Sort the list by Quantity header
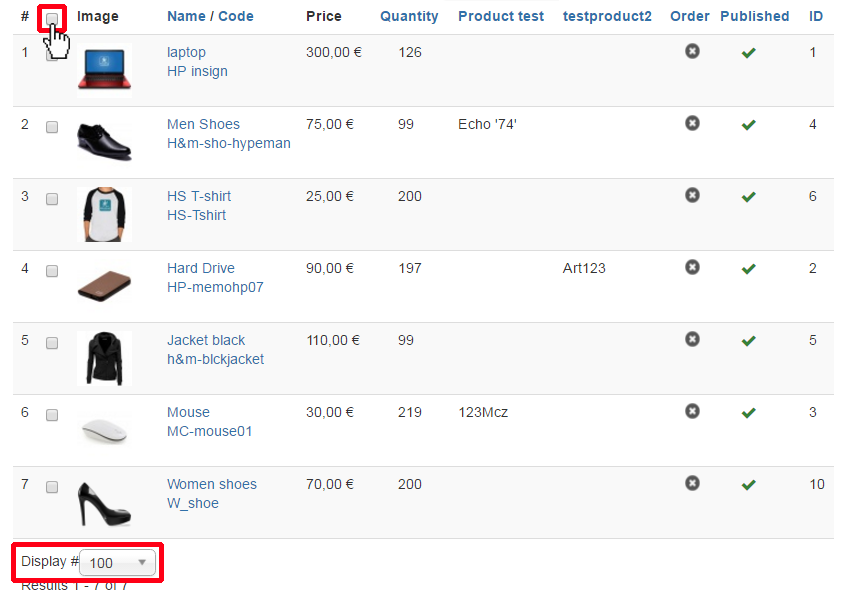The height and width of the screenshot is (600, 846). (409, 16)
